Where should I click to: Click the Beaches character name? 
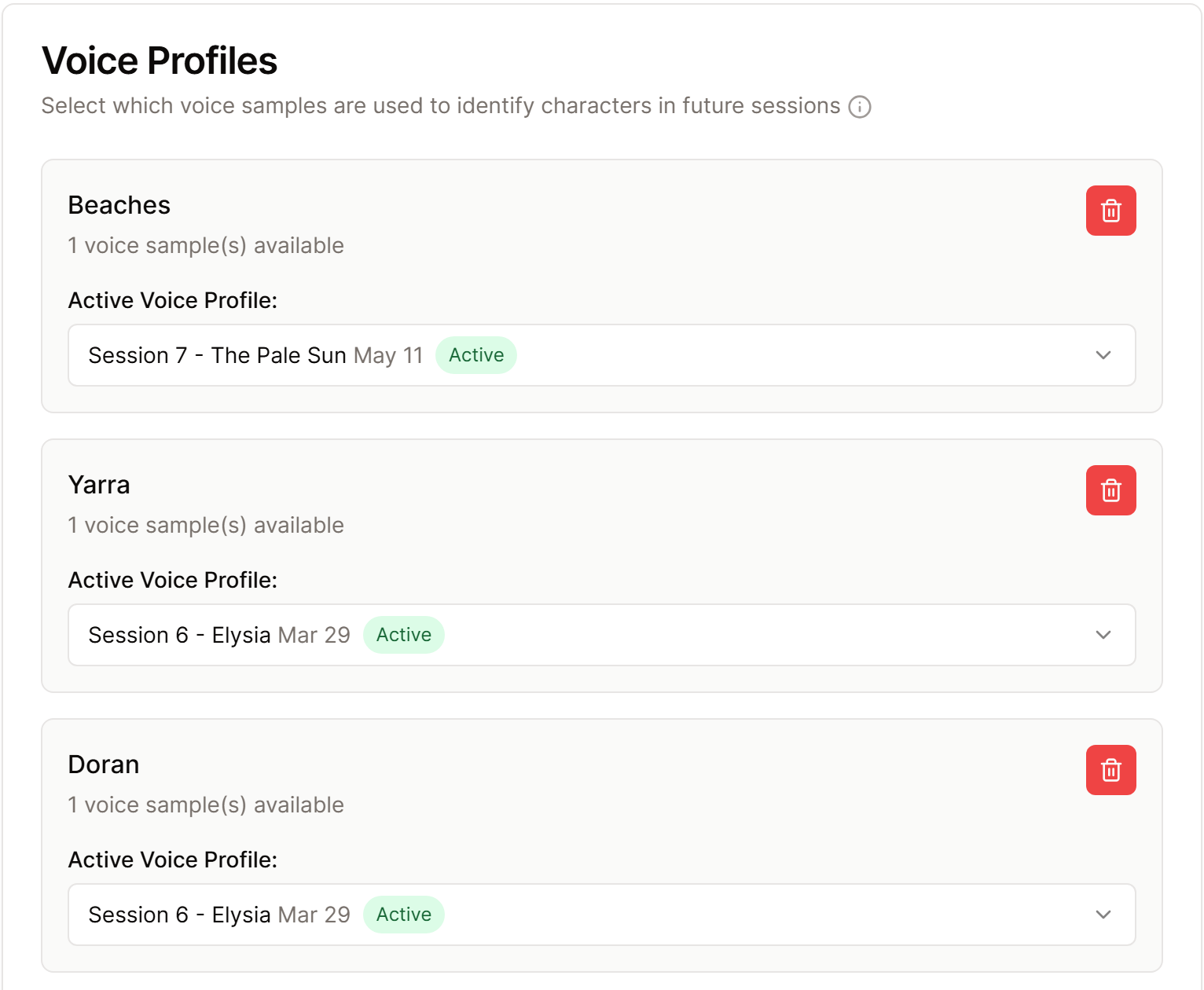pos(119,205)
